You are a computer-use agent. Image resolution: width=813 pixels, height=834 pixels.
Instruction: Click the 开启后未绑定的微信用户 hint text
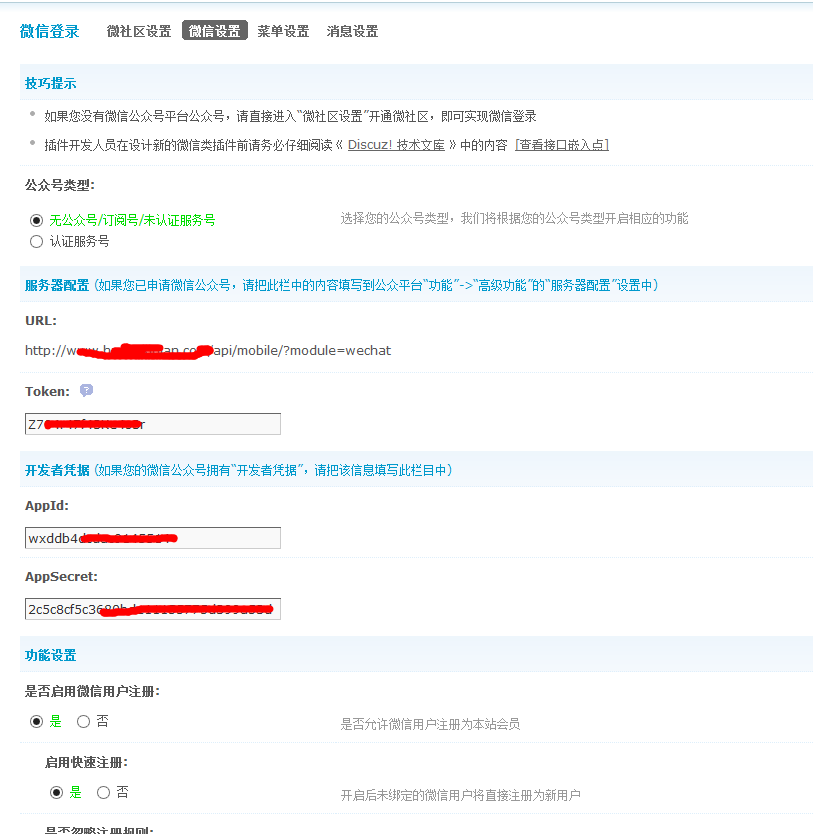tap(460, 795)
